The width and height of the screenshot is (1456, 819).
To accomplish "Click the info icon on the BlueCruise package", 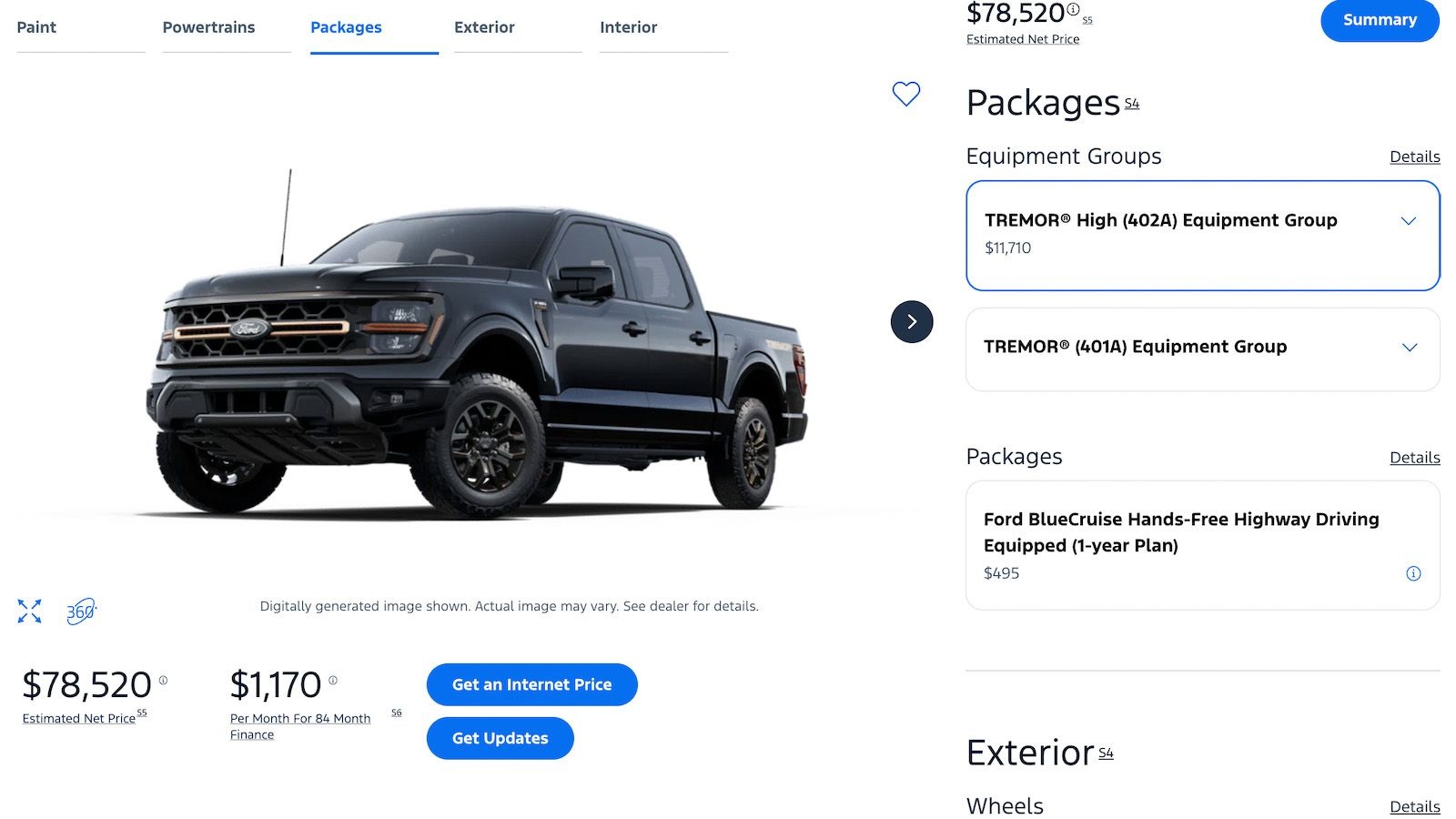I will [x=1413, y=573].
